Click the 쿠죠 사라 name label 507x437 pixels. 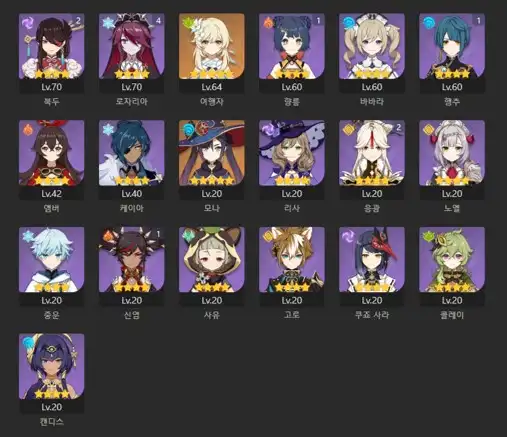372,315
